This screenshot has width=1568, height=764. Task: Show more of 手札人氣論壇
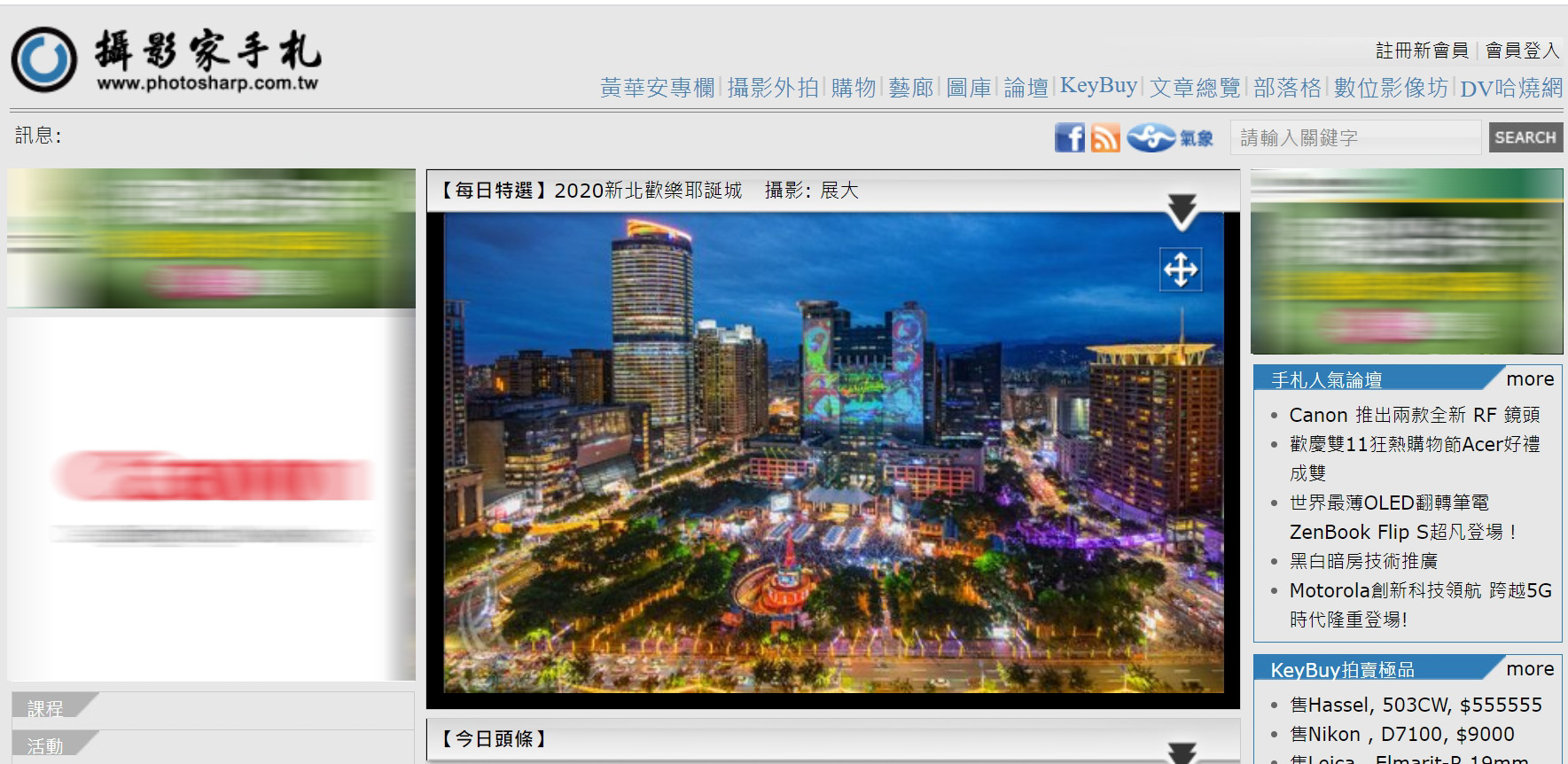pos(1530,379)
